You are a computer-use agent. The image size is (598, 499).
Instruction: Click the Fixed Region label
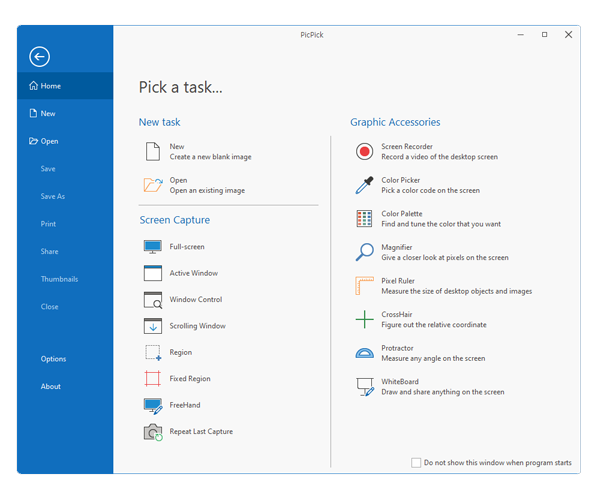tap(190, 378)
